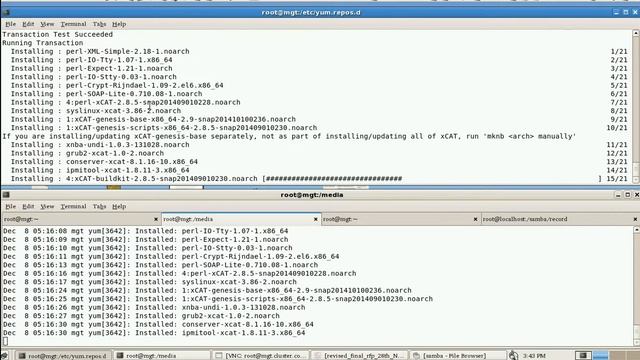Switch to the first workspace in the pager

point(583,356)
